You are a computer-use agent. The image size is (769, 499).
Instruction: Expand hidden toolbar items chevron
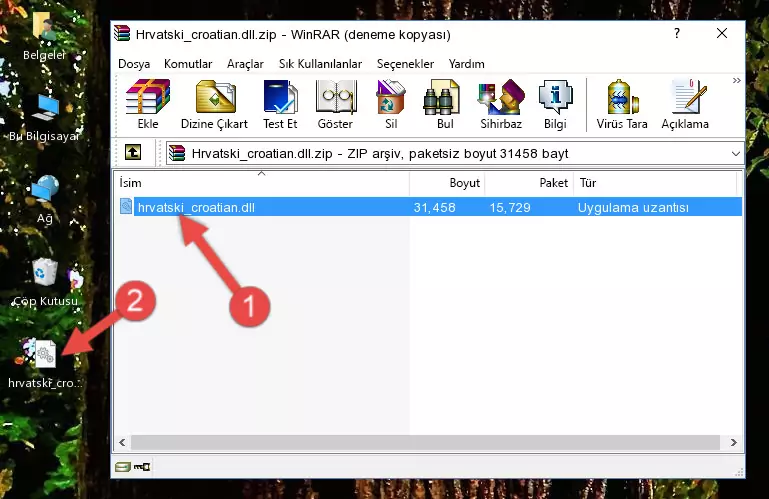(x=737, y=80)
